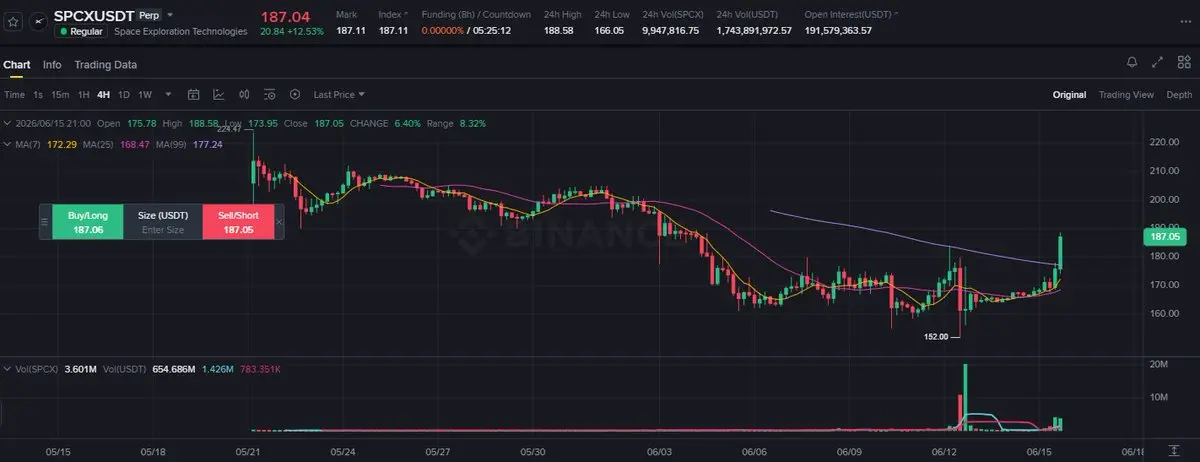Viewport: 1200px width, 462px height.
Task: Select the 4H interval
Action: point(104,95)
